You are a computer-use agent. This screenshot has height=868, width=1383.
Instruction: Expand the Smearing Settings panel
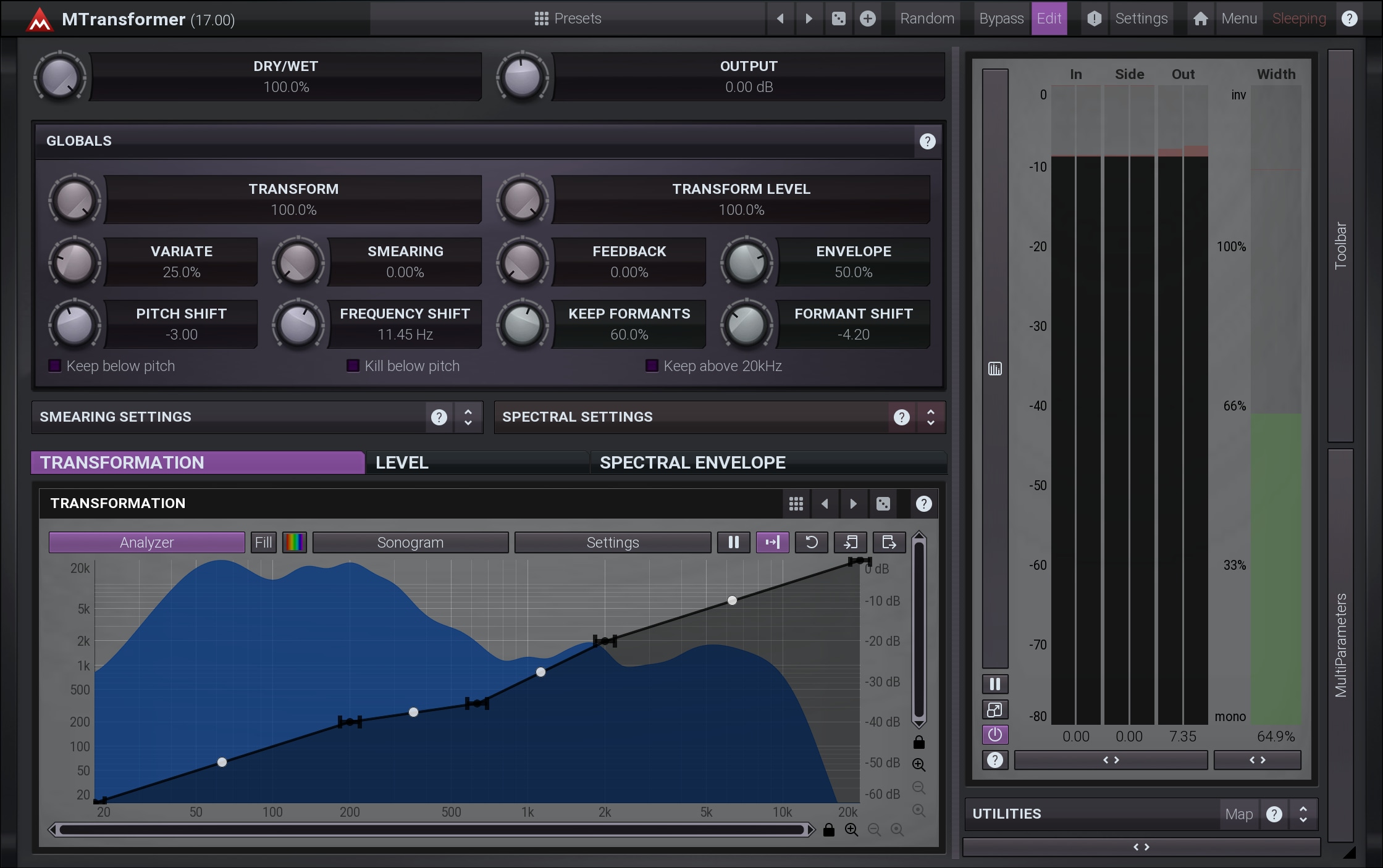coord(468,417)
